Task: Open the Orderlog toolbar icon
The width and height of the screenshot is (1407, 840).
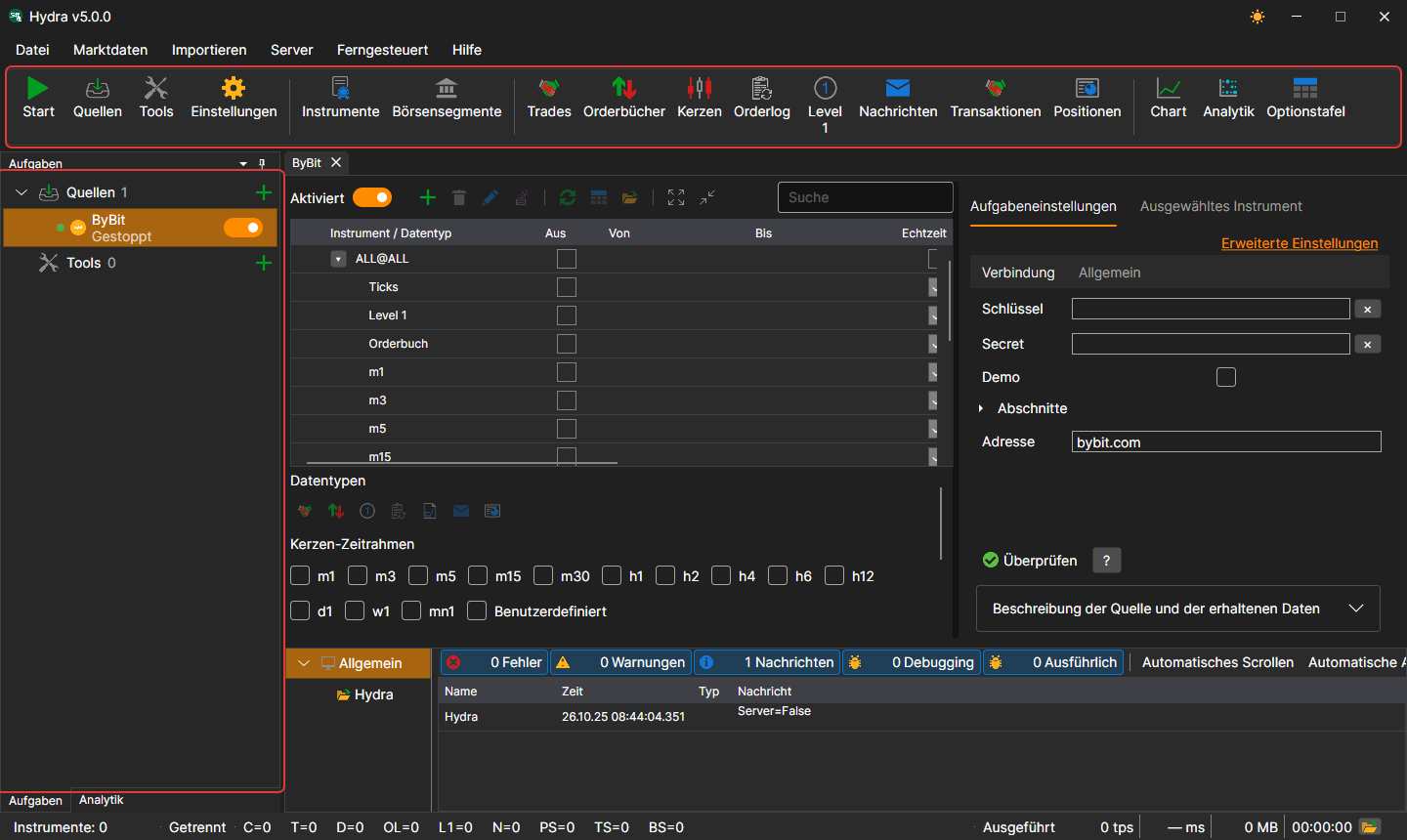Action: (762, 98)
